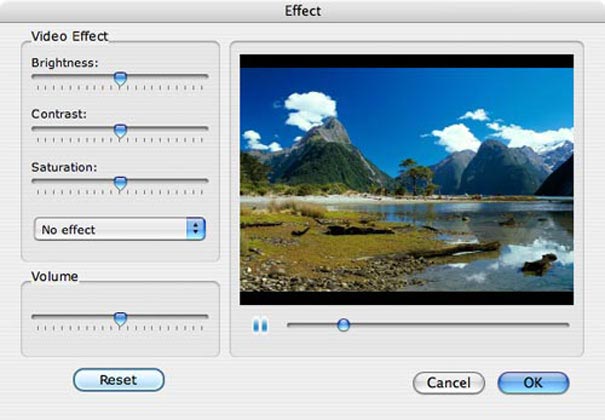This screenshot has height=420, width=605.
Task: Pause the video preview playback
Action: [260, 325]
